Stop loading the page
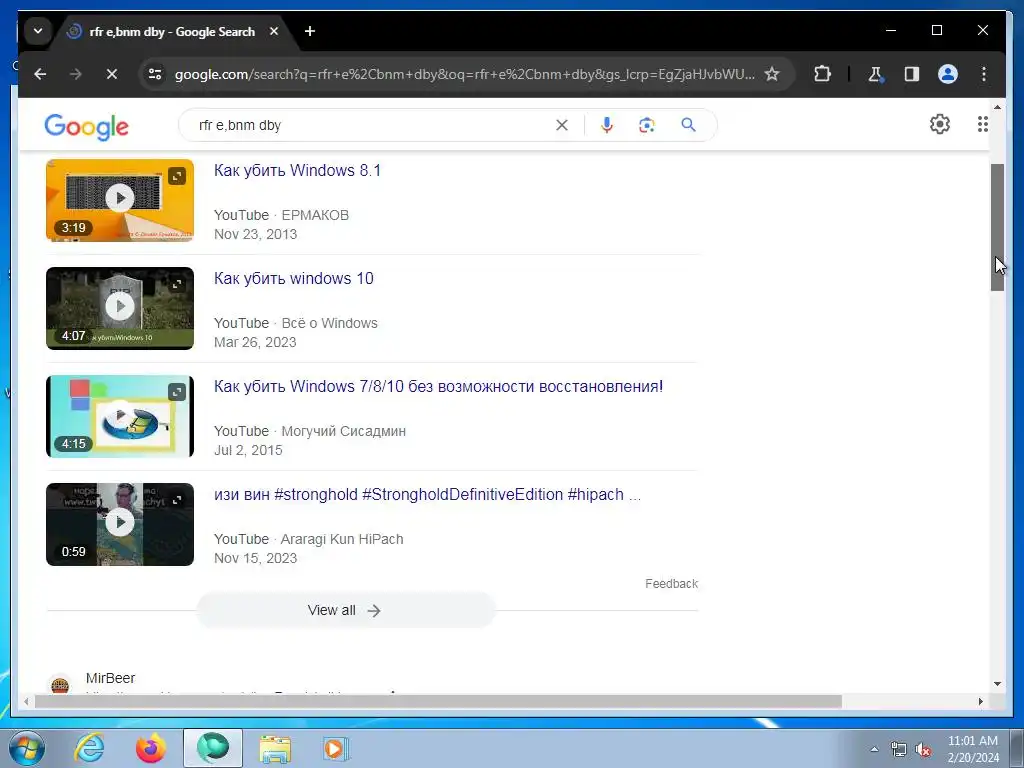This screenshot has height=768, width=1024. click(112, 74)
